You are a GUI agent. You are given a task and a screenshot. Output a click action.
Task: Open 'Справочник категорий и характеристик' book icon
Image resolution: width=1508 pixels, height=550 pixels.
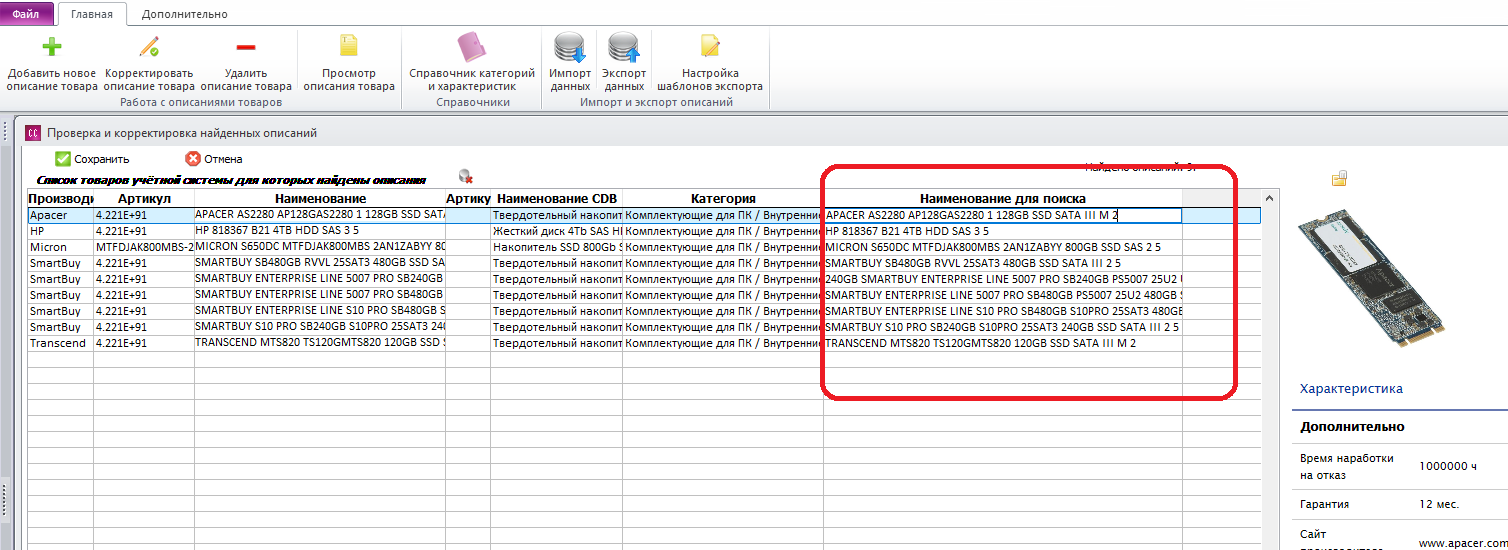point(472,47)
